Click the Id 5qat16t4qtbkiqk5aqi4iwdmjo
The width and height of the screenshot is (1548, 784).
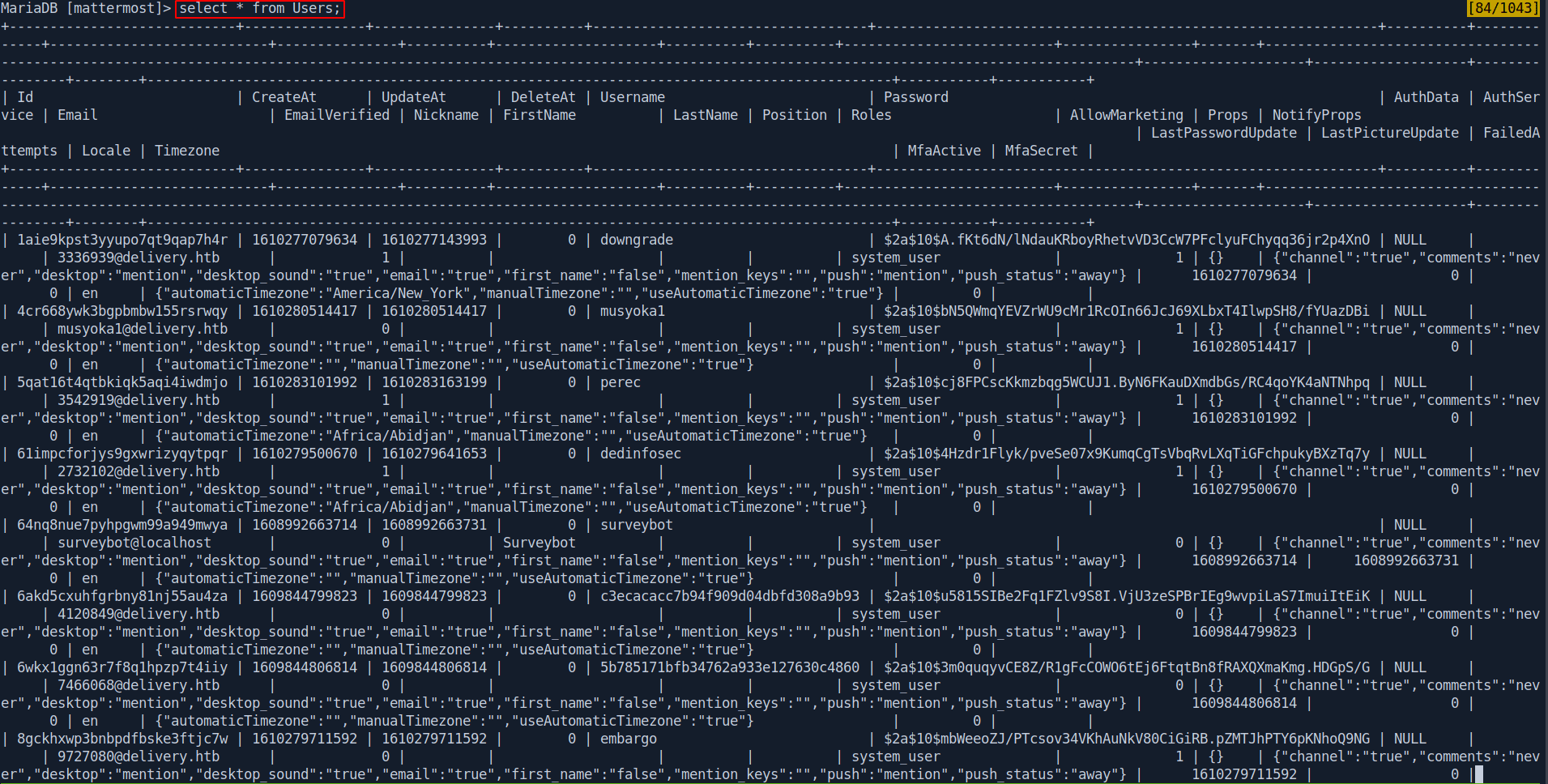[122, 382]
